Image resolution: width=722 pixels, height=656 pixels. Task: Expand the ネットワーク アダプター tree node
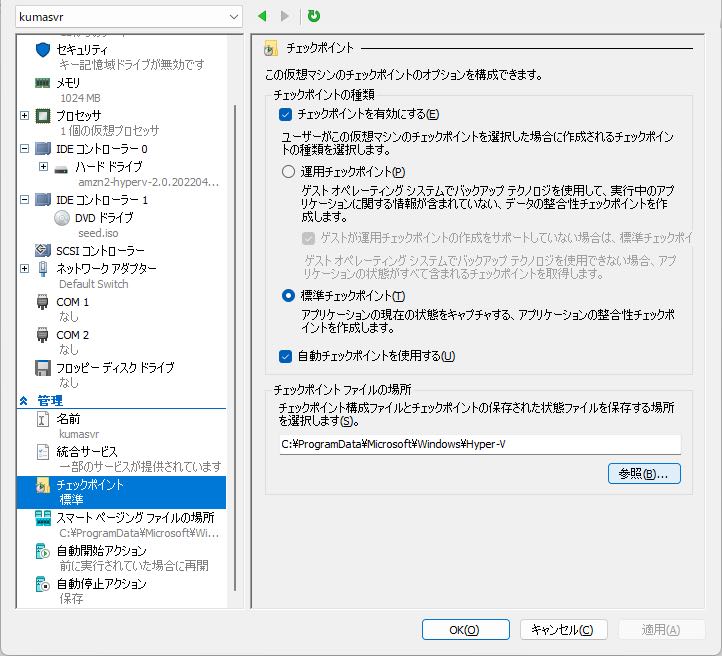[x=25, y=268]
